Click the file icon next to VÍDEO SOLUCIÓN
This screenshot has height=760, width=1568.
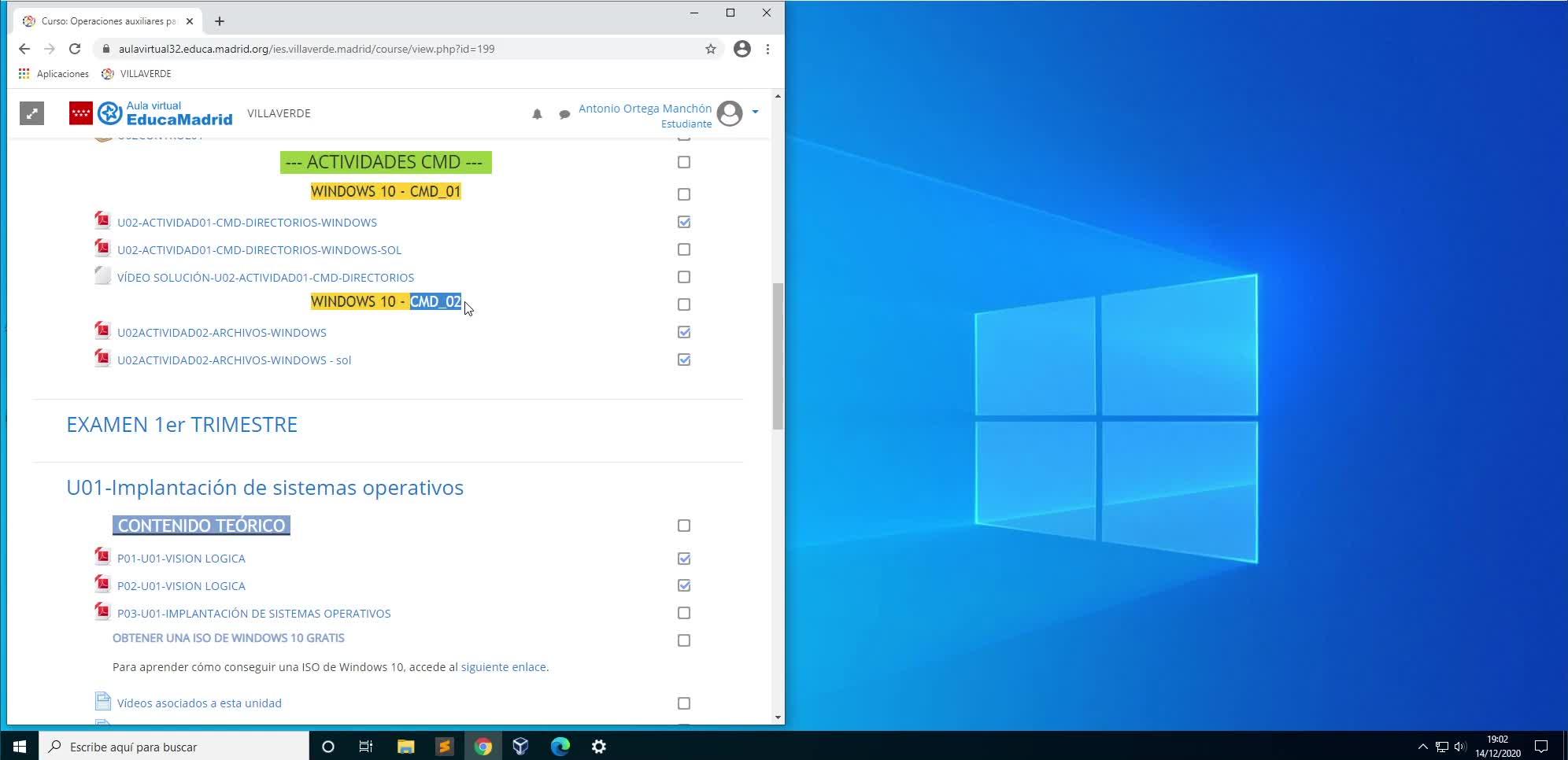point(102,275)
